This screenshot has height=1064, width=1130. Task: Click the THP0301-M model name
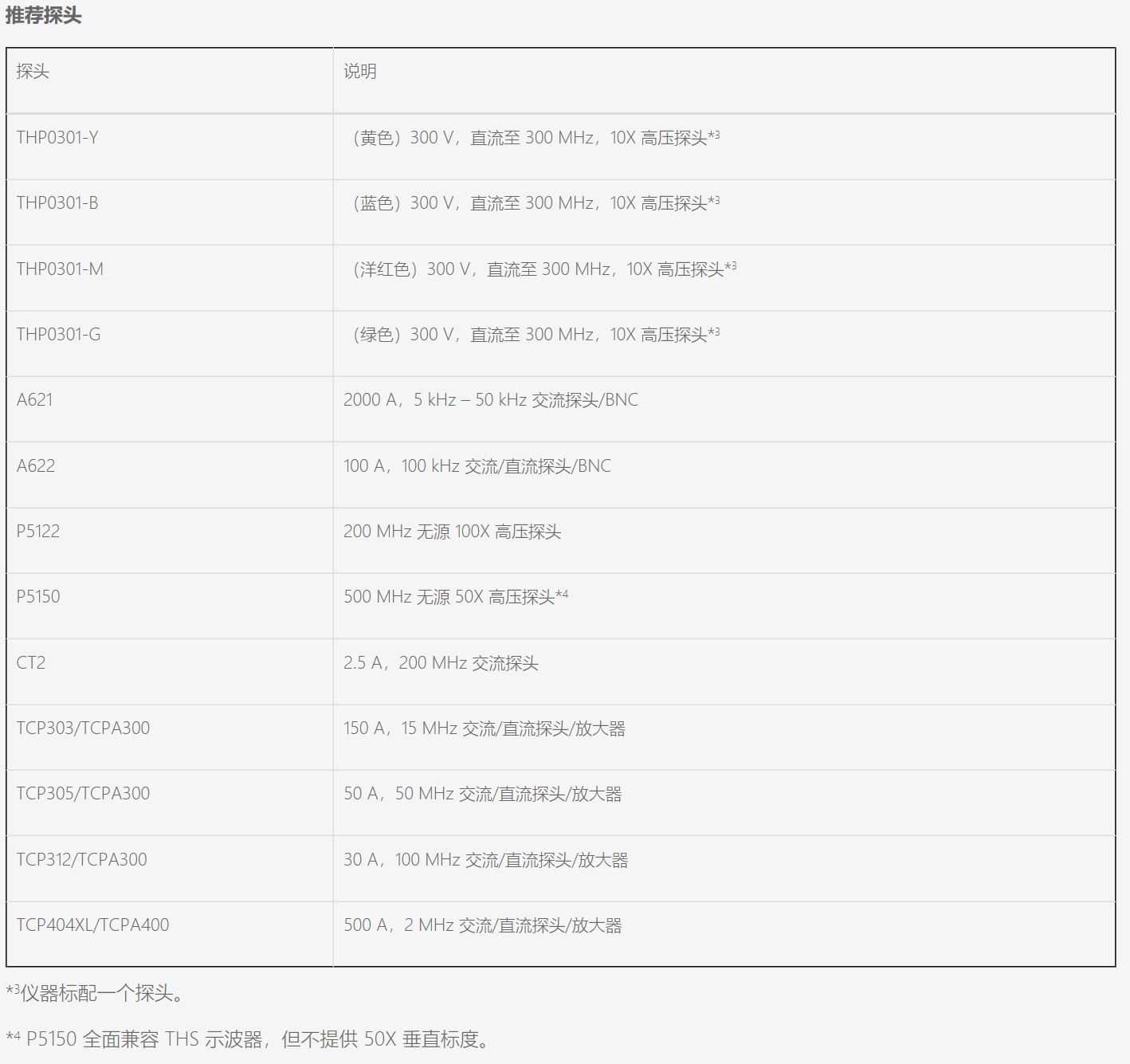pos(60,269)
